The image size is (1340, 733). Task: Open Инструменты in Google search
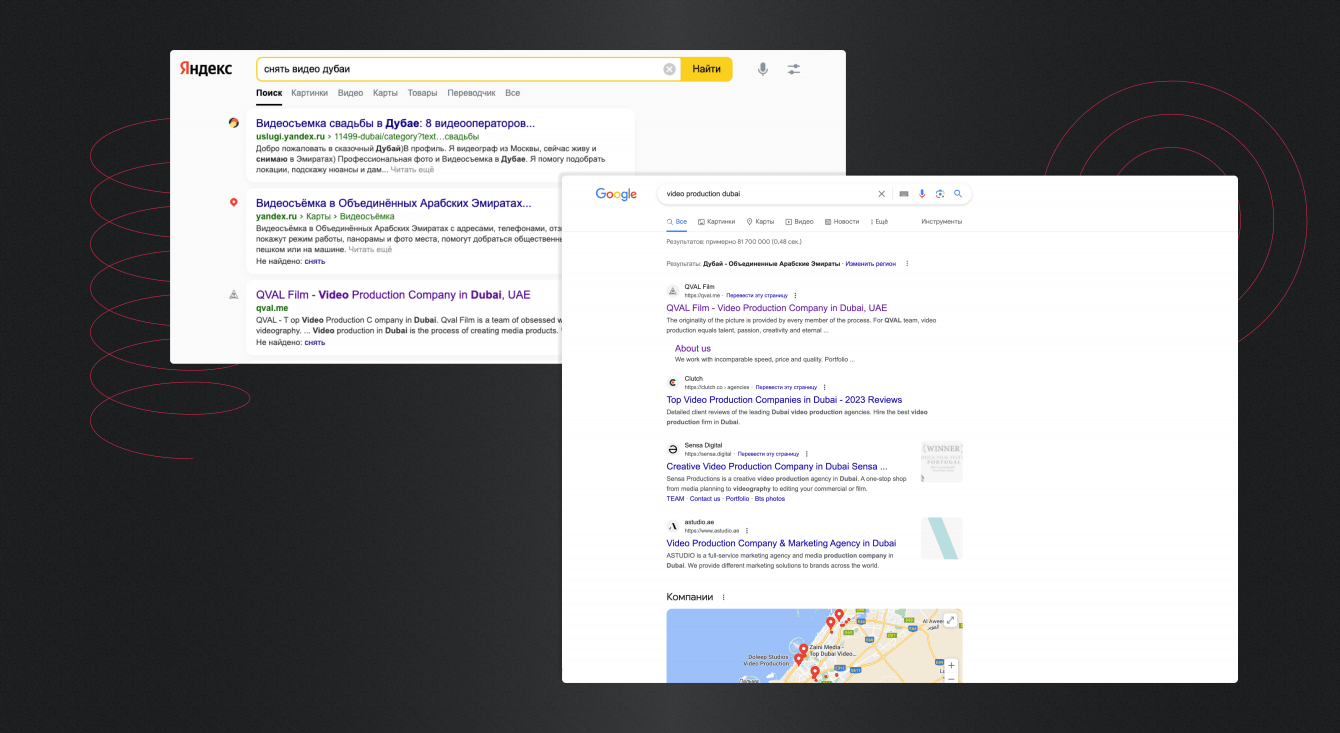[942, 221]
